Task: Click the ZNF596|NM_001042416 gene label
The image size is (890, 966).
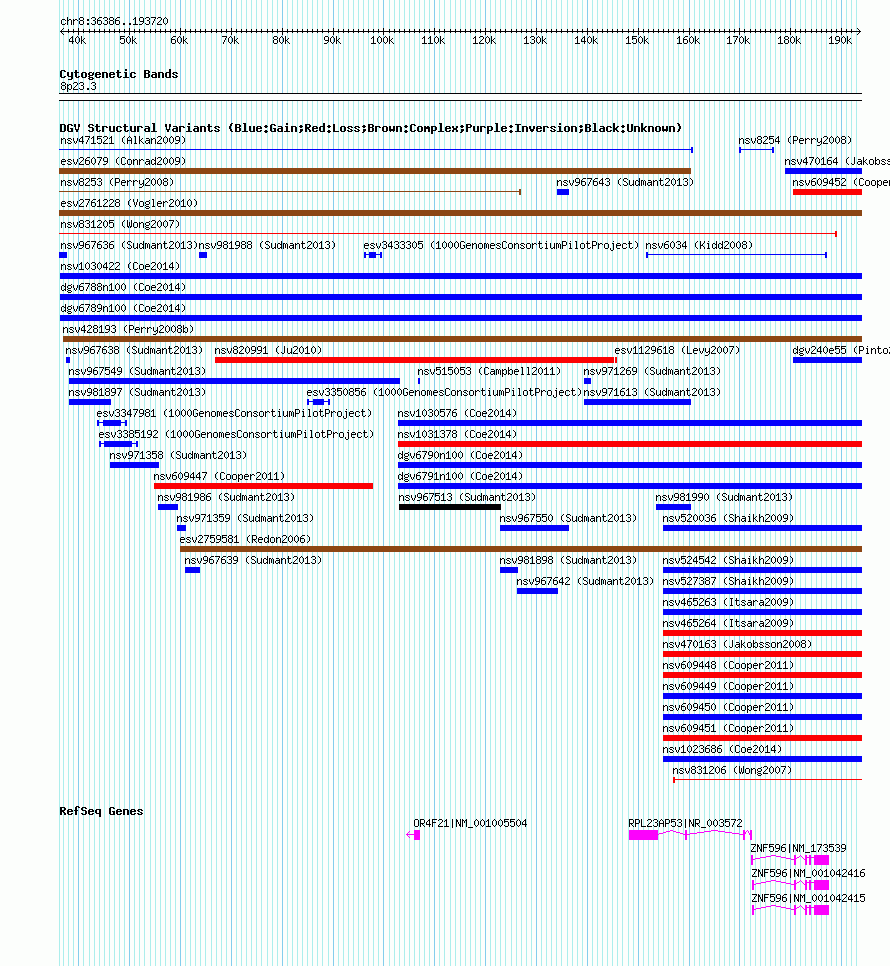Action: (x=808, y=872)
